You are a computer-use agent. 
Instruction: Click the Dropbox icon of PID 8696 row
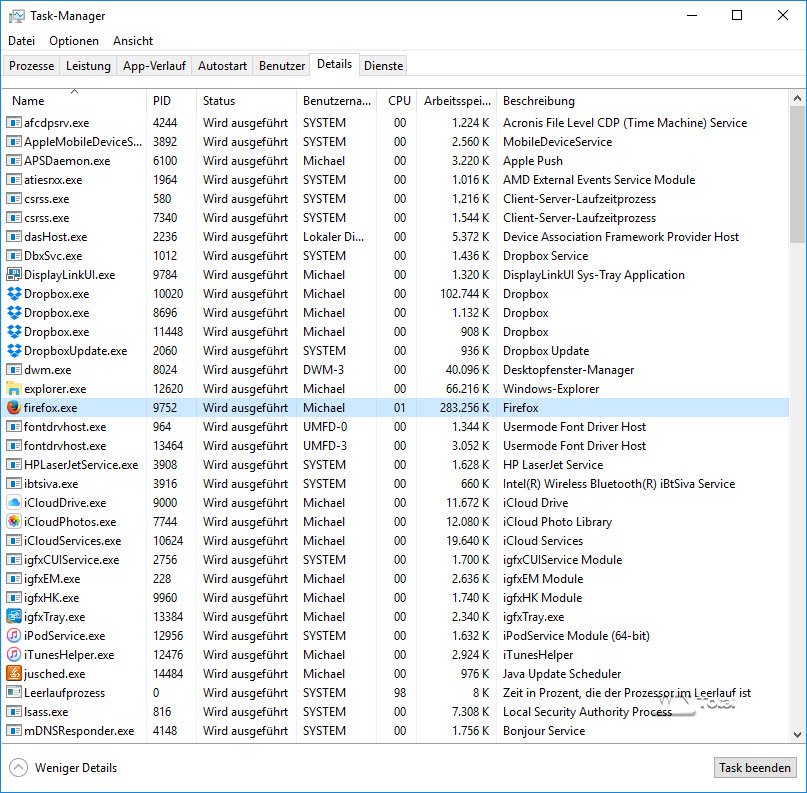point(14,313)
